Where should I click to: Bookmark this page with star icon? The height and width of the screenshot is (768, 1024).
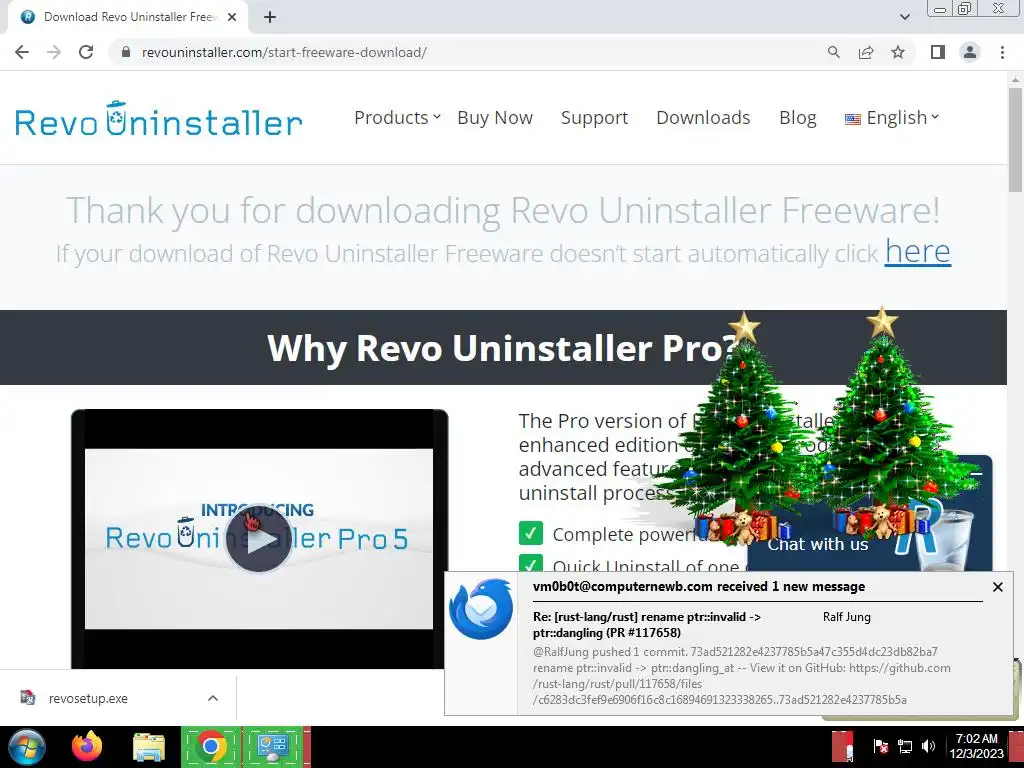pyautogui.click(x=898, y=52)
